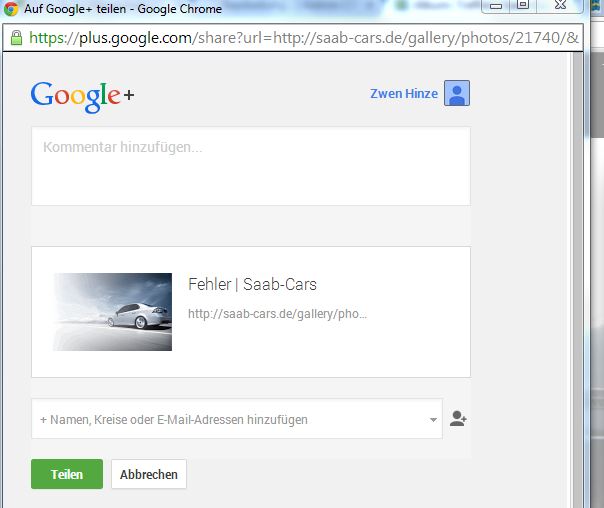Click the Abbrechen cancel button

(x=149, y=474)
